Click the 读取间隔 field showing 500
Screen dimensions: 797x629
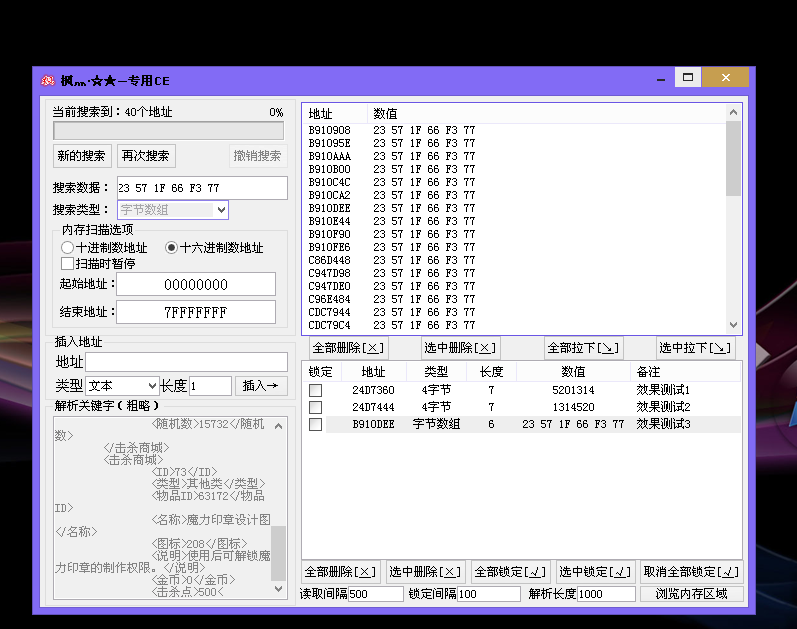click(x=376, y=594)
